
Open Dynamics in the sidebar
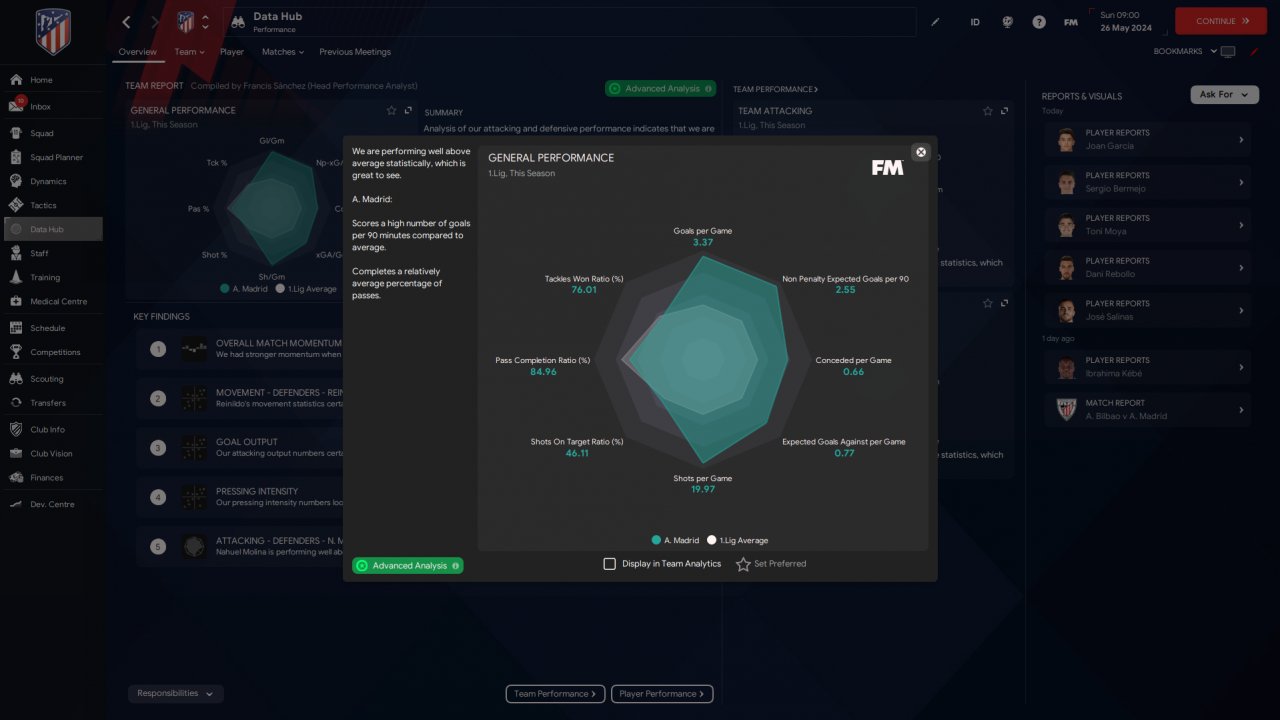[52, 181]
